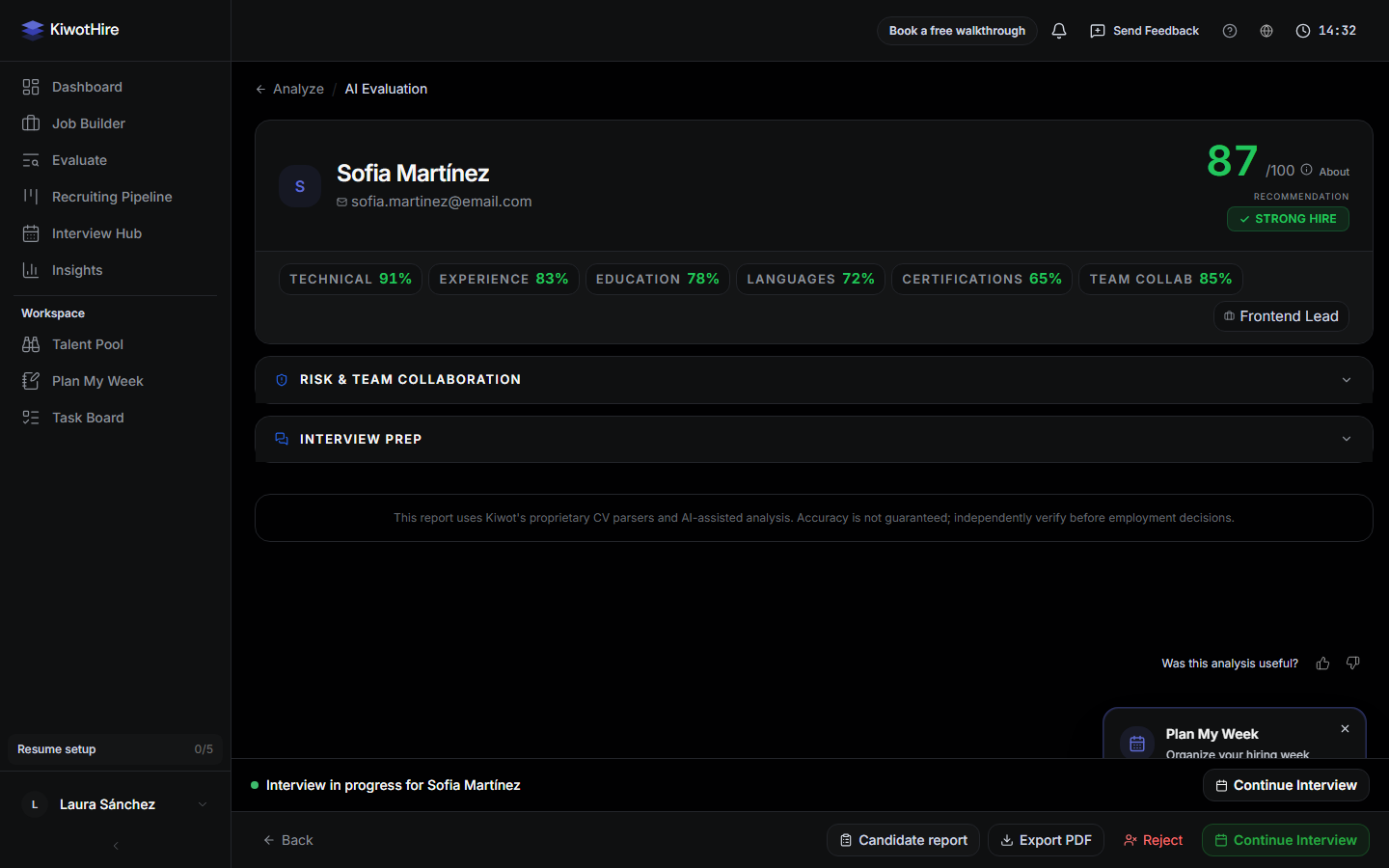Collapse the sidebar with bottom arrow

[116, 846]
